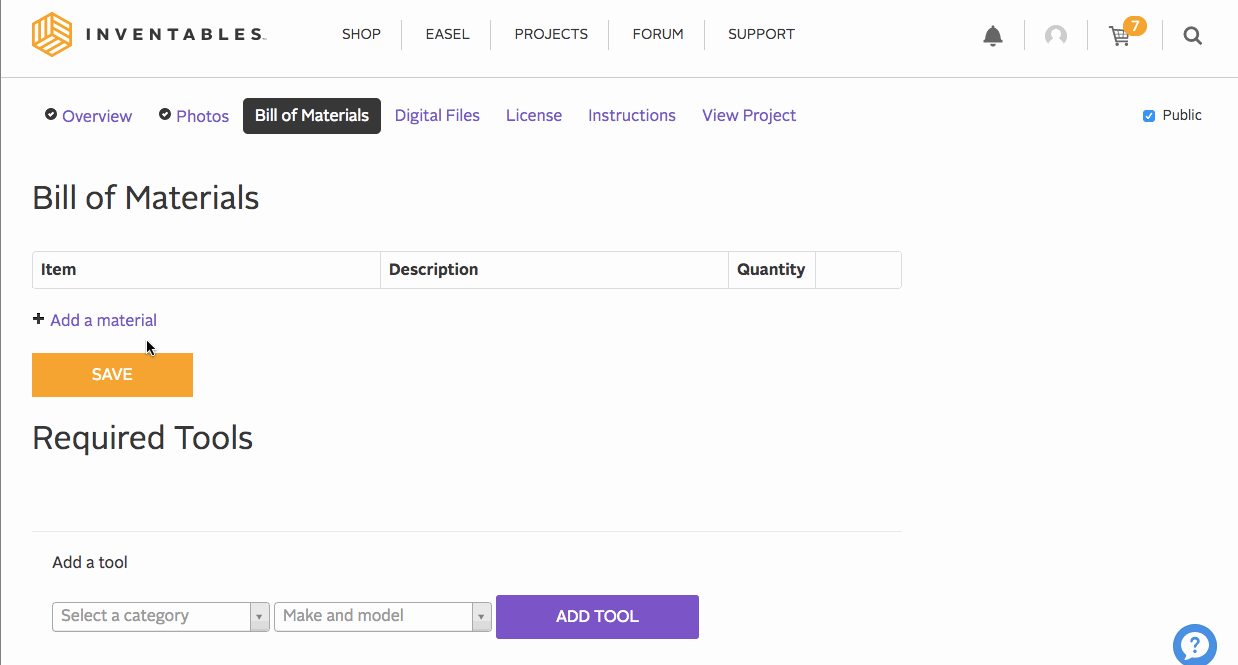Select the Instructions tab

click(631, 116)
